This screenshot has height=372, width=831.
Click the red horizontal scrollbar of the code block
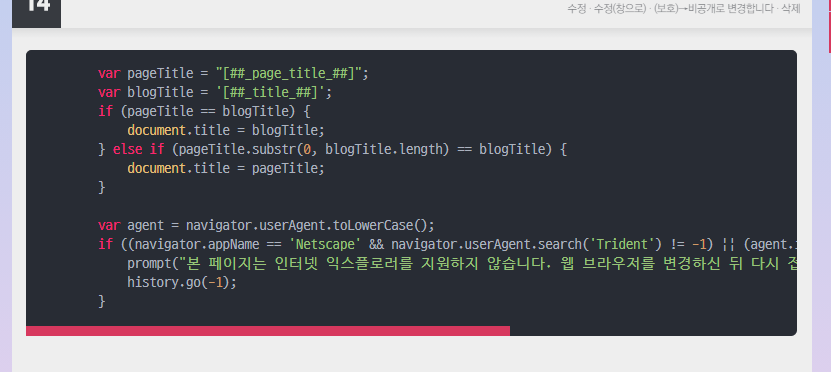coord(268,331)
